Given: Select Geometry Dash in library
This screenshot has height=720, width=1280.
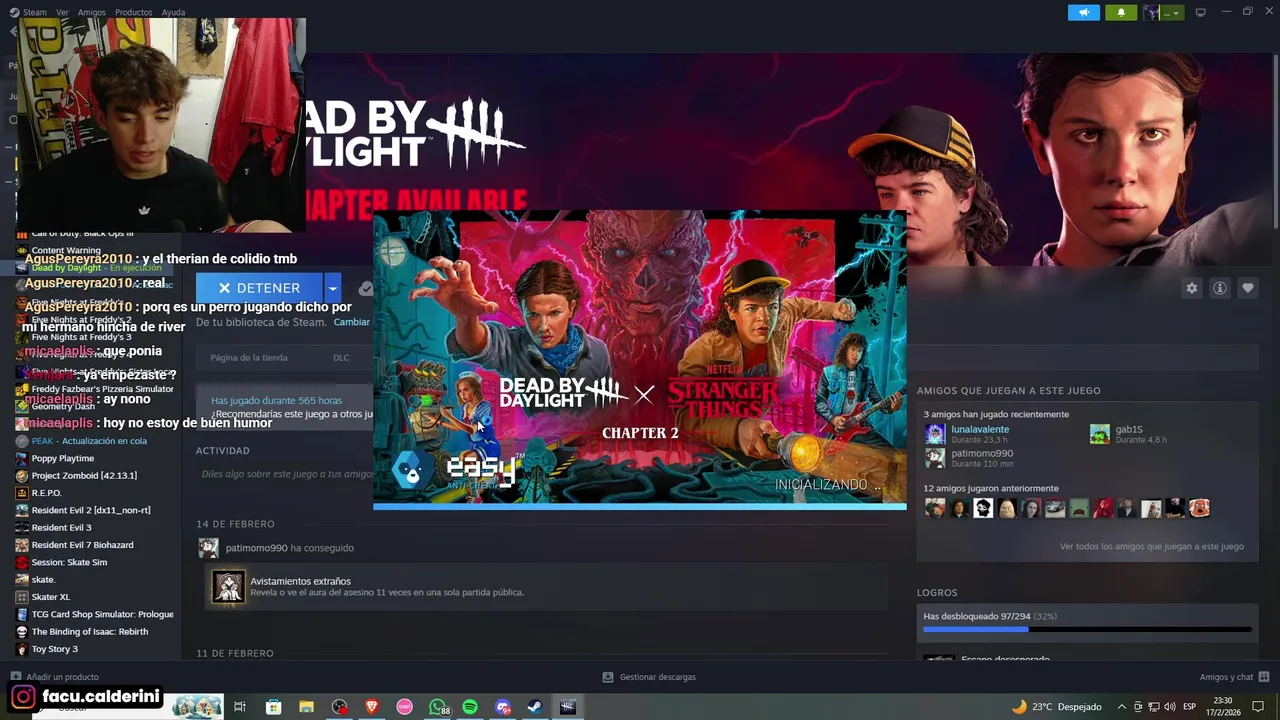Looking at the screenshot, I should (63, 407).
